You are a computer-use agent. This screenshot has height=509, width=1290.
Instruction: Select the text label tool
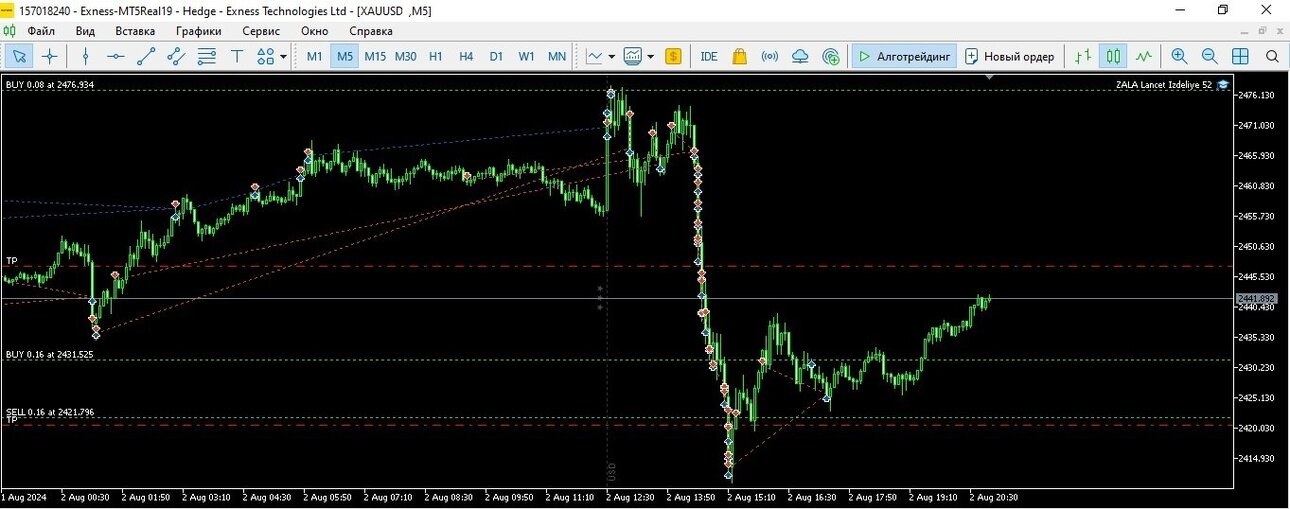pyautogui.click(x=237, y=56)
